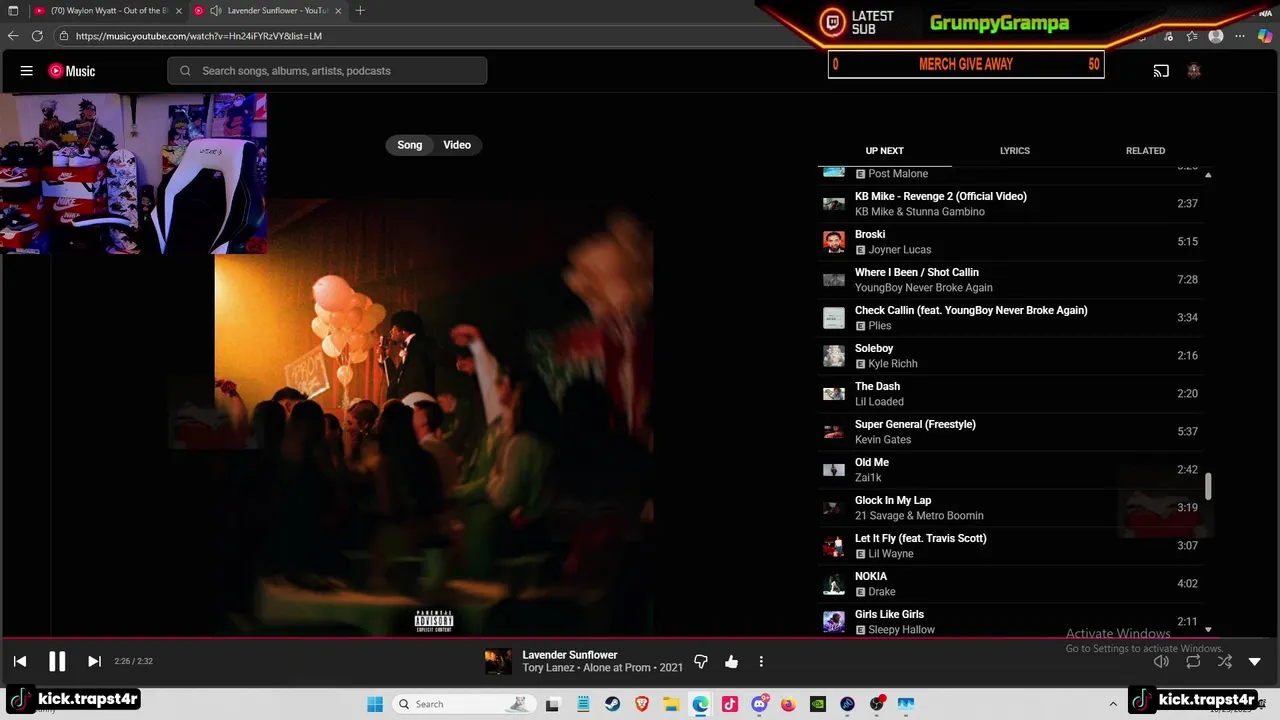Open the Joyner Lucas artist link

pos(899,250)
